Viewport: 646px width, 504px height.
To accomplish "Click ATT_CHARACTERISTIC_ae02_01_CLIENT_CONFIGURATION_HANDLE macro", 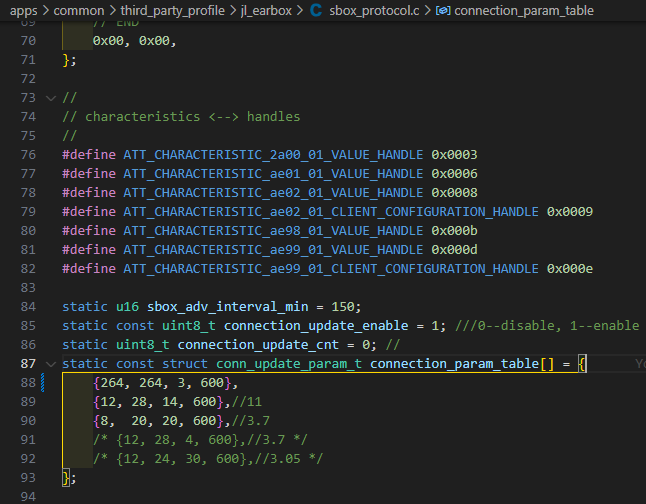I will point(331,212).
